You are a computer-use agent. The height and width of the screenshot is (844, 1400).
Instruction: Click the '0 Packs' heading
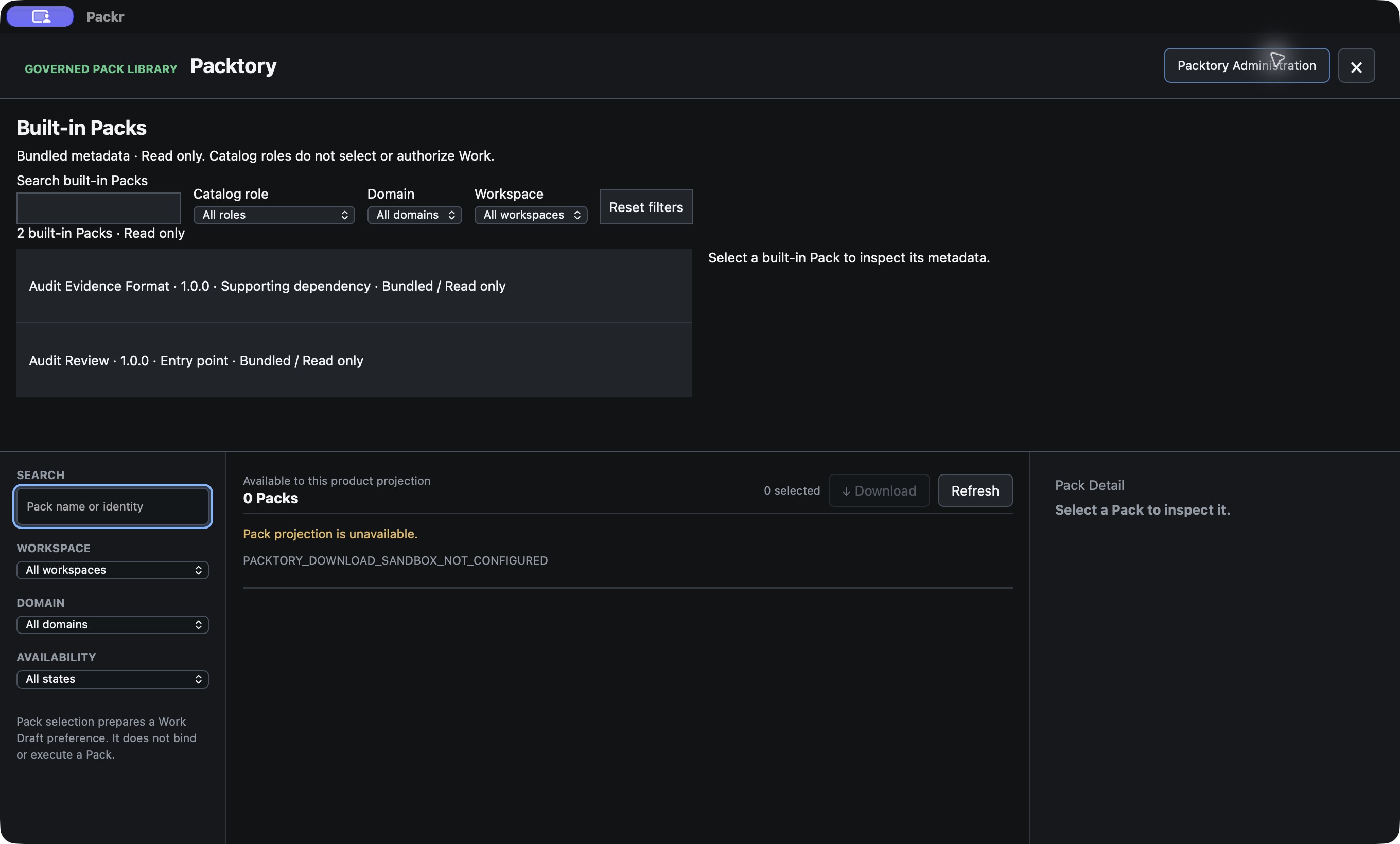coord(270,498)
